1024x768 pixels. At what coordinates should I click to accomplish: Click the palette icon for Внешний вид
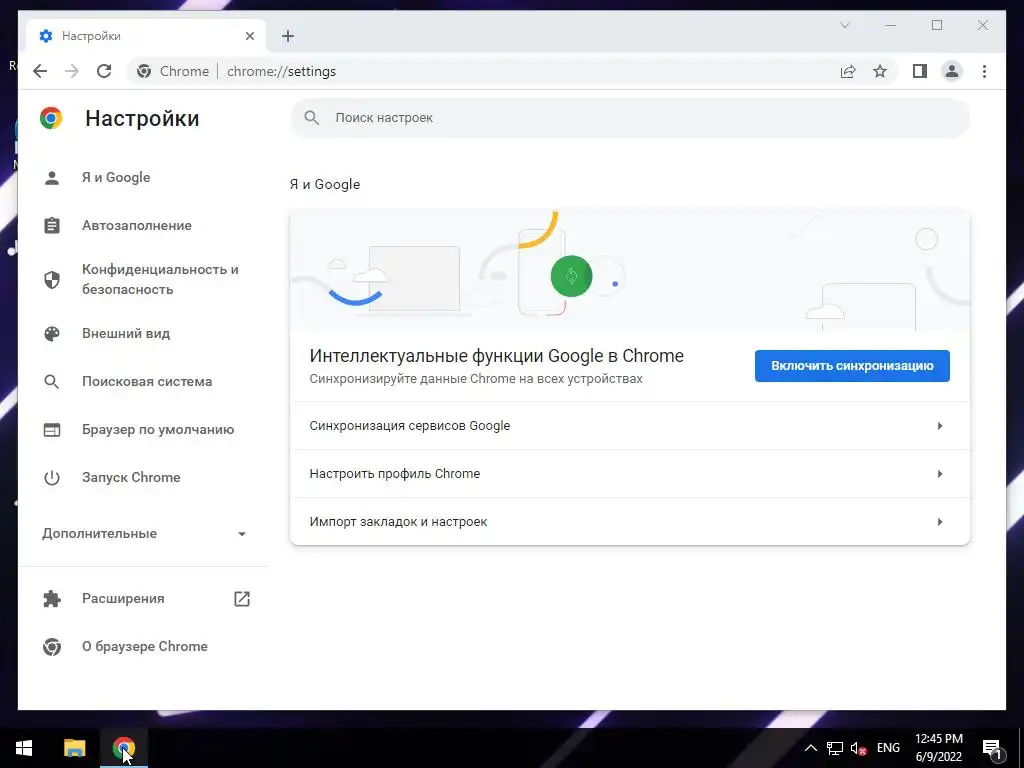(52, 334)
